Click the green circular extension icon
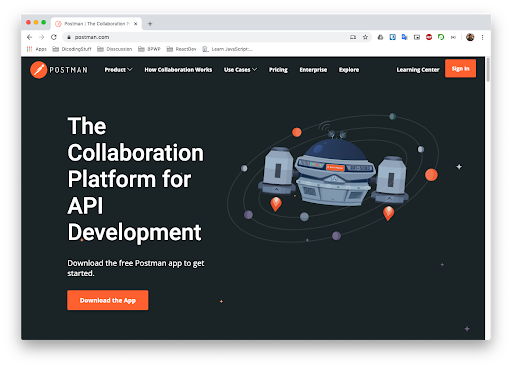This screenshot has width=512, height=368. [441, 37]
